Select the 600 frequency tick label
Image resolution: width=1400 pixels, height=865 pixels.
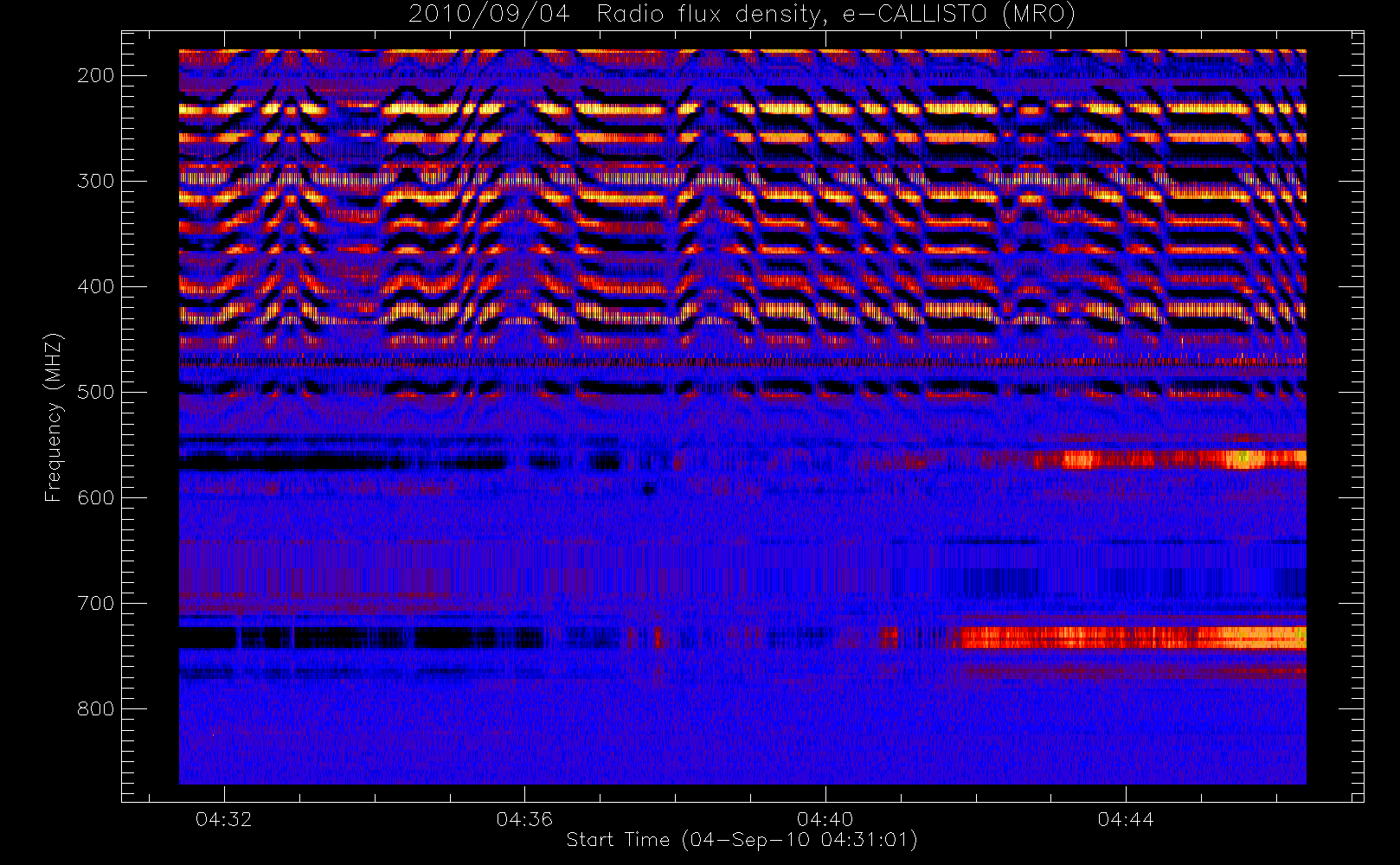click(x=96, y=497)
